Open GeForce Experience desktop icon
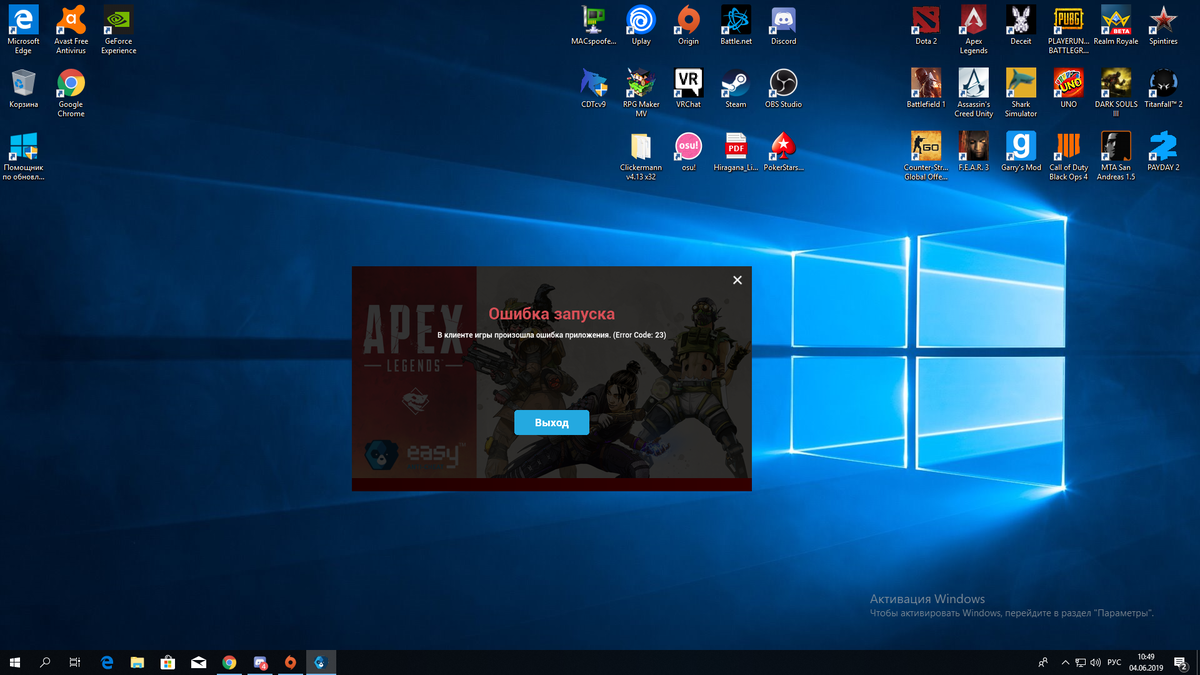 pos(118,30)
